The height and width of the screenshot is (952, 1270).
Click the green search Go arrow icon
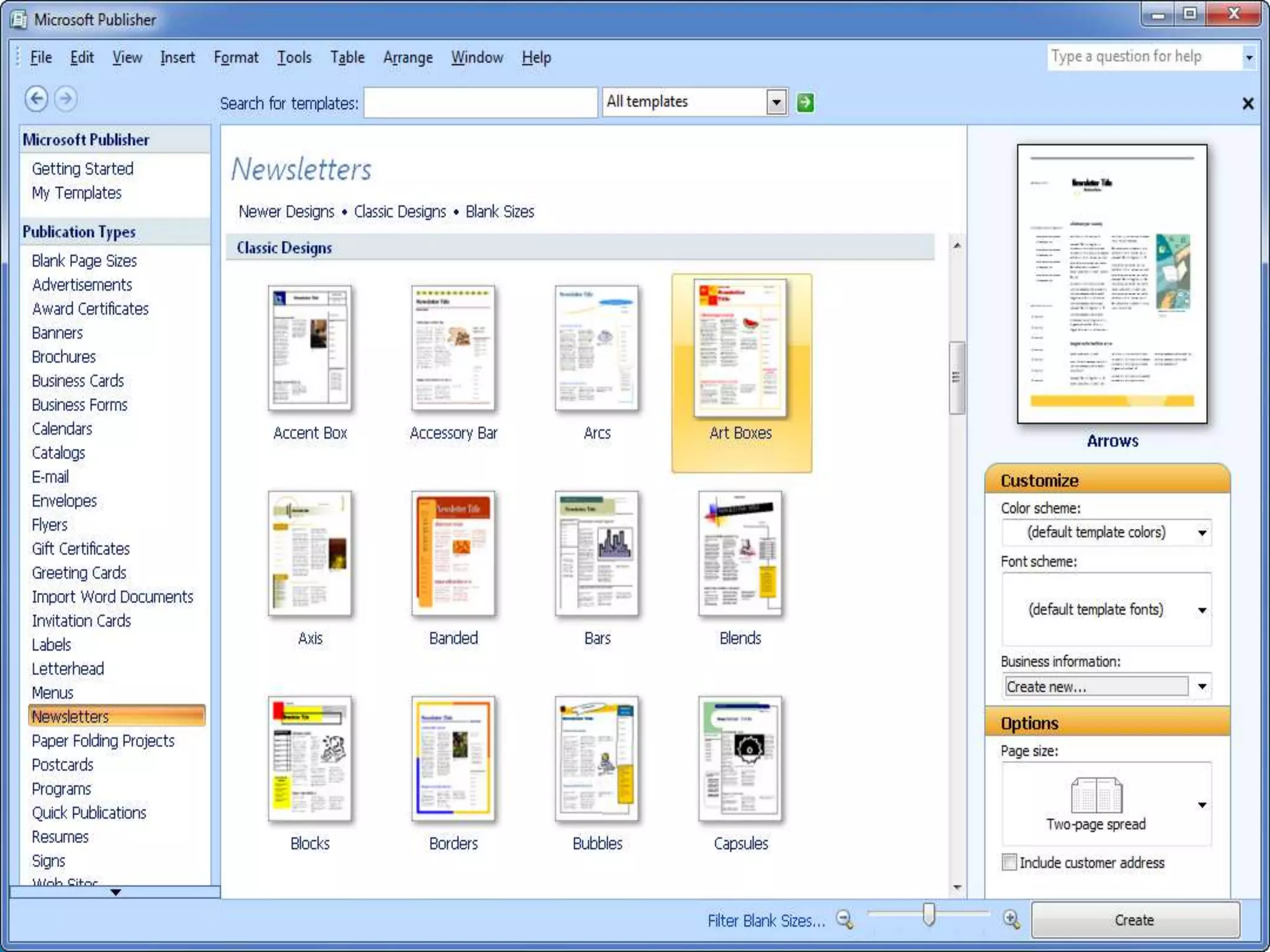tap(805, 102)
